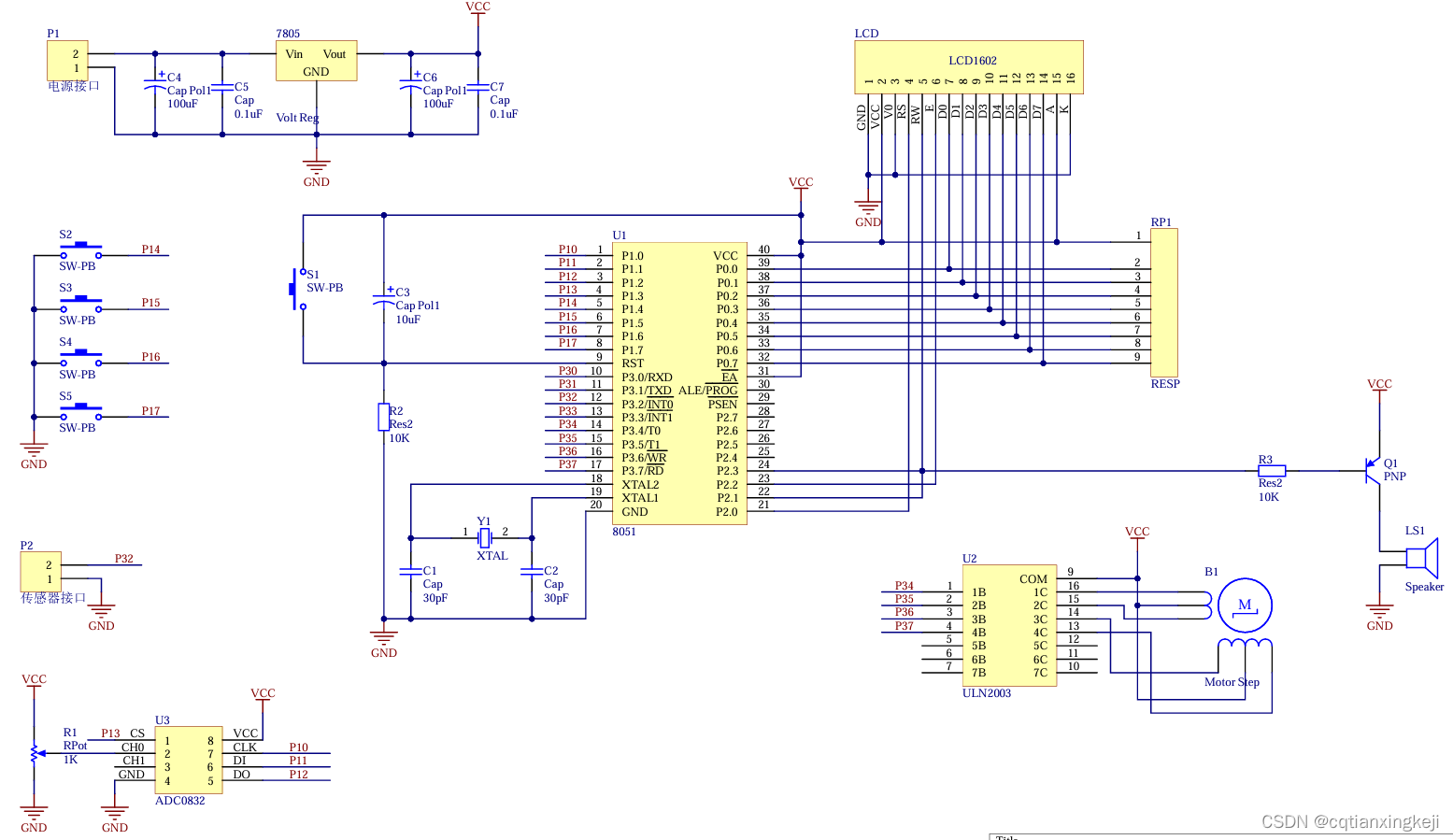
Task: Click the Y1 XTAL crystal symbol
Action: (484, 538)
